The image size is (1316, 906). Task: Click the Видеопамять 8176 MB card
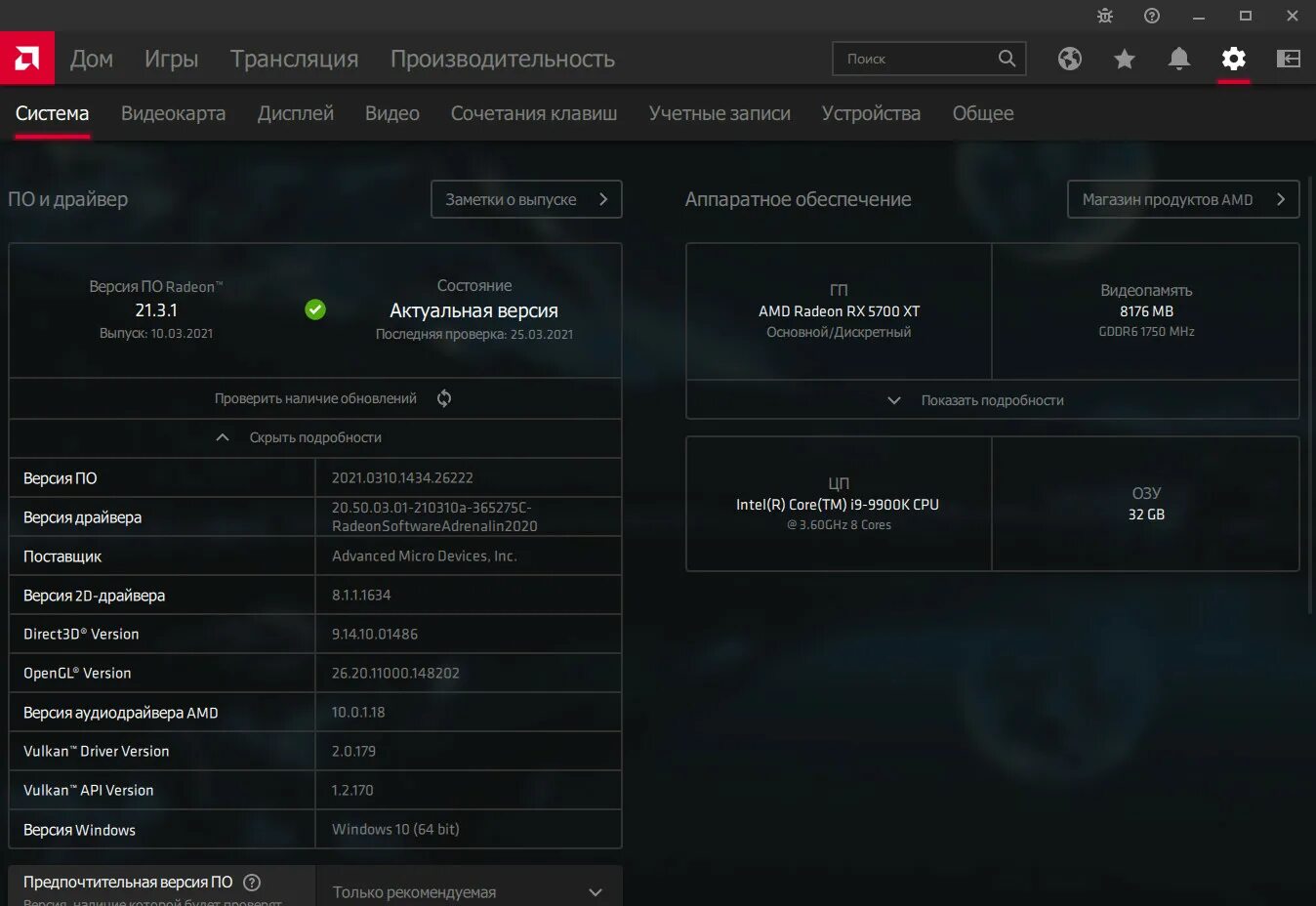click(1146, 311)
